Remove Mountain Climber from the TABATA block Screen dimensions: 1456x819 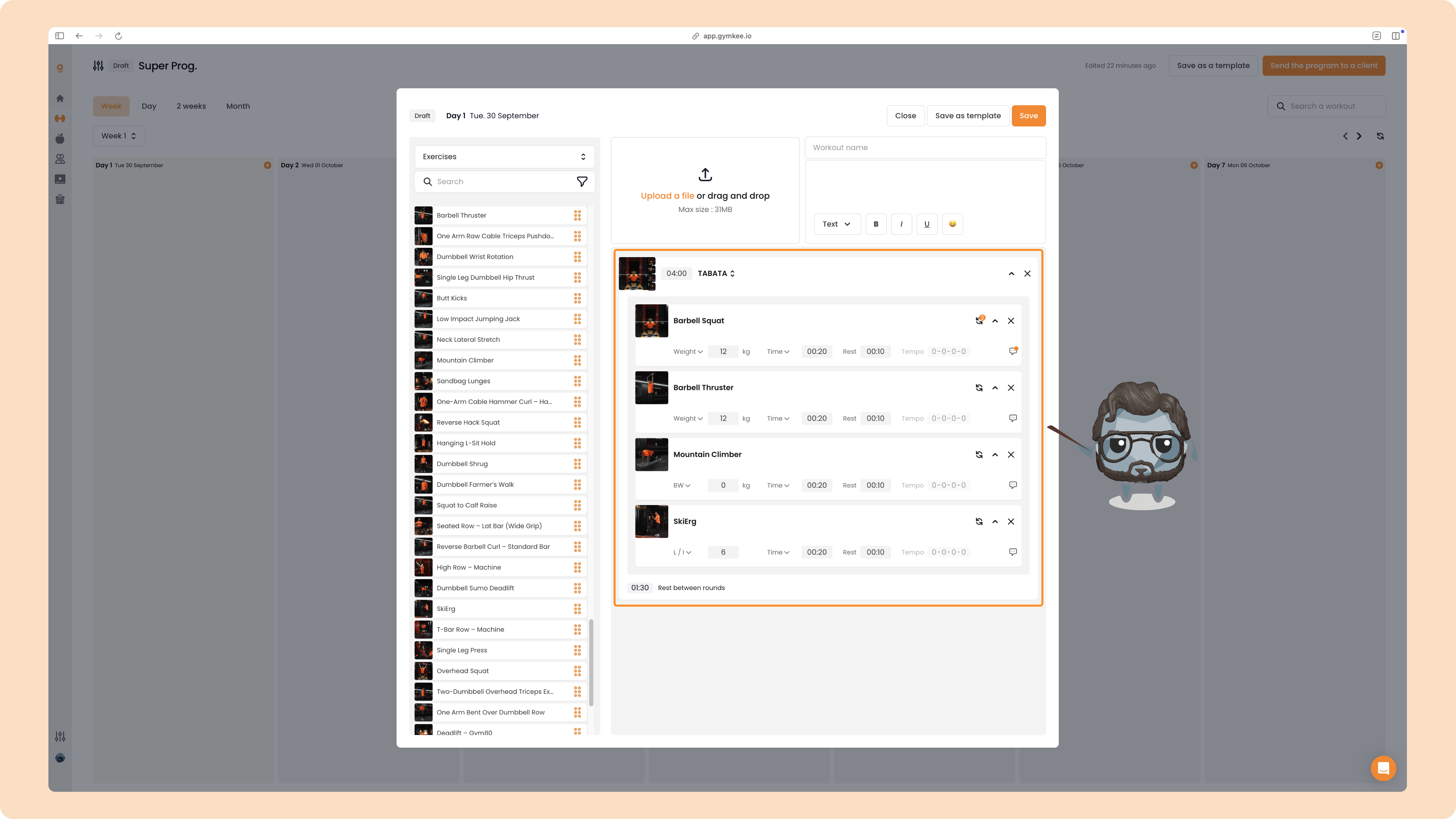pos(1011,455)
